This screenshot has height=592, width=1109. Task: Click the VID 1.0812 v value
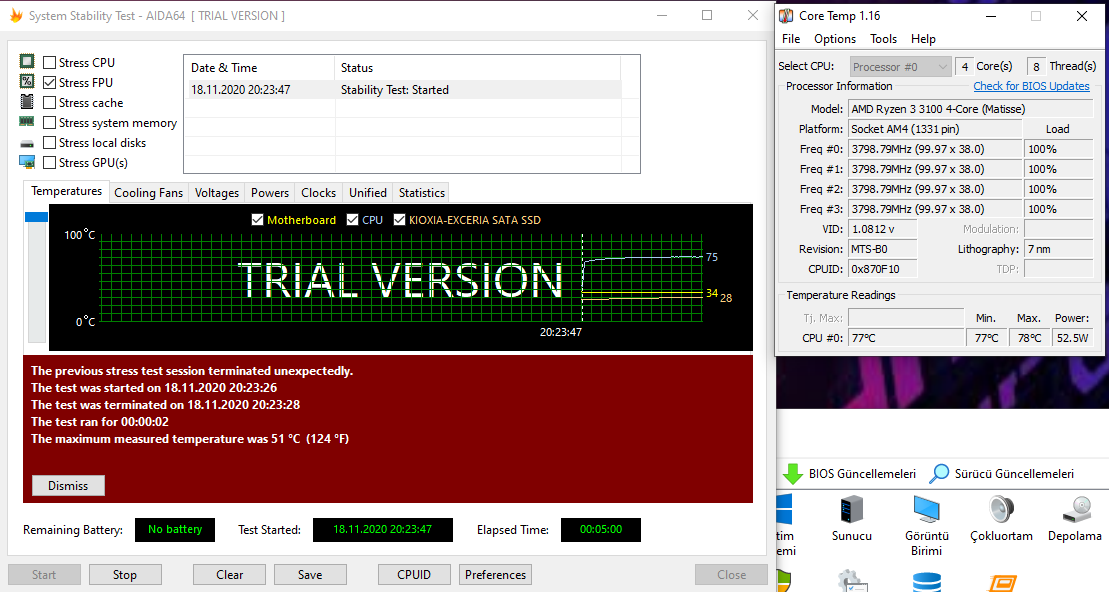883,229
